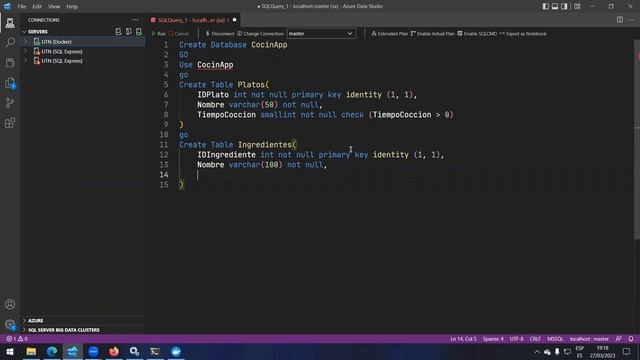Open the File menu

click(x=22, y=7)
